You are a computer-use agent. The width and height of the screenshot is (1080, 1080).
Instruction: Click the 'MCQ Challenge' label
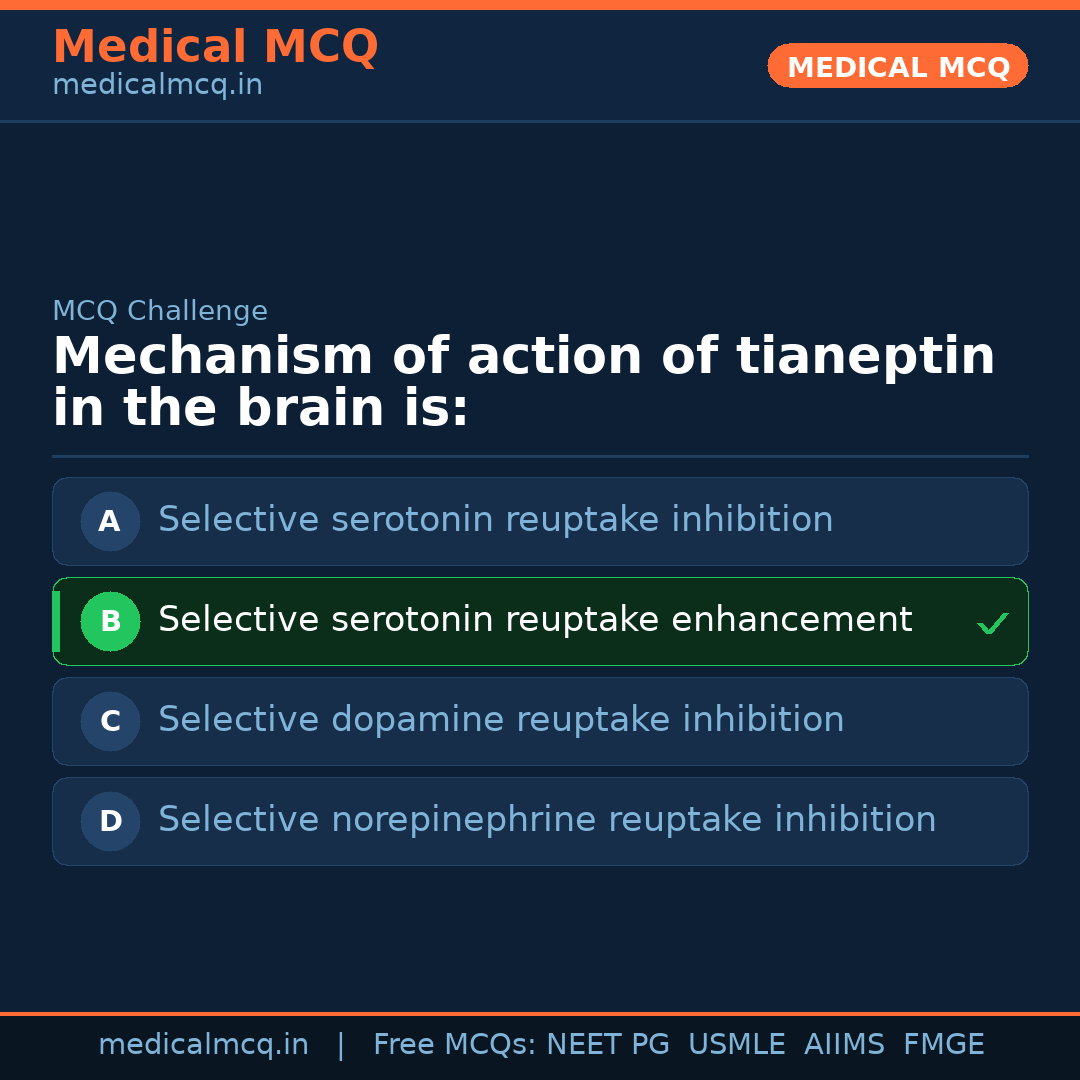pos(160,311)
